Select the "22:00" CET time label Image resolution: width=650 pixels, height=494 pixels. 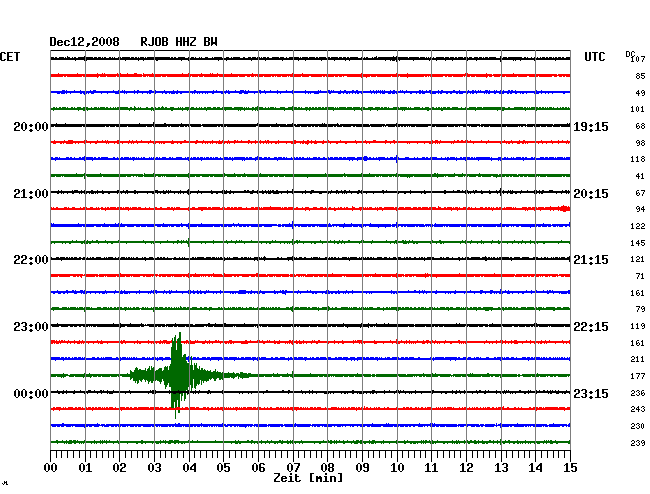(31, 260)
